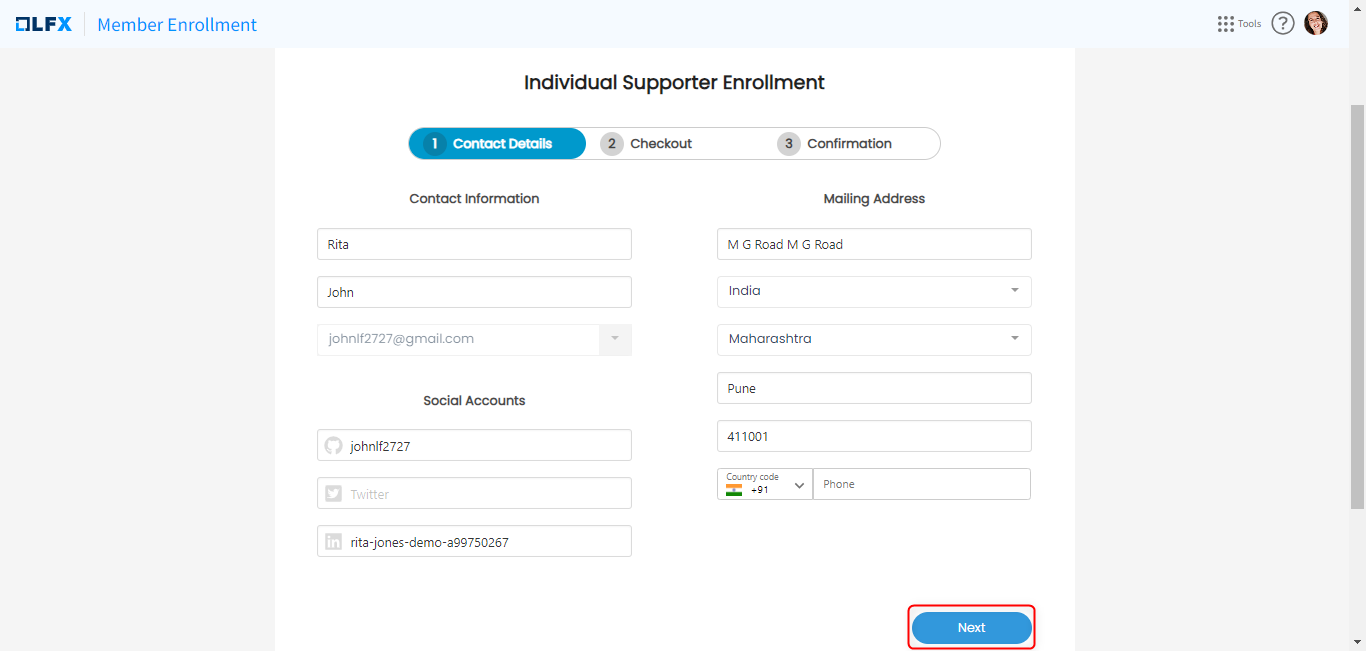The image size is (1366, 651).
Task: Click the LinkedIn icon in Social Accounts
Action: pyautogui.click(x=334, y=542)
